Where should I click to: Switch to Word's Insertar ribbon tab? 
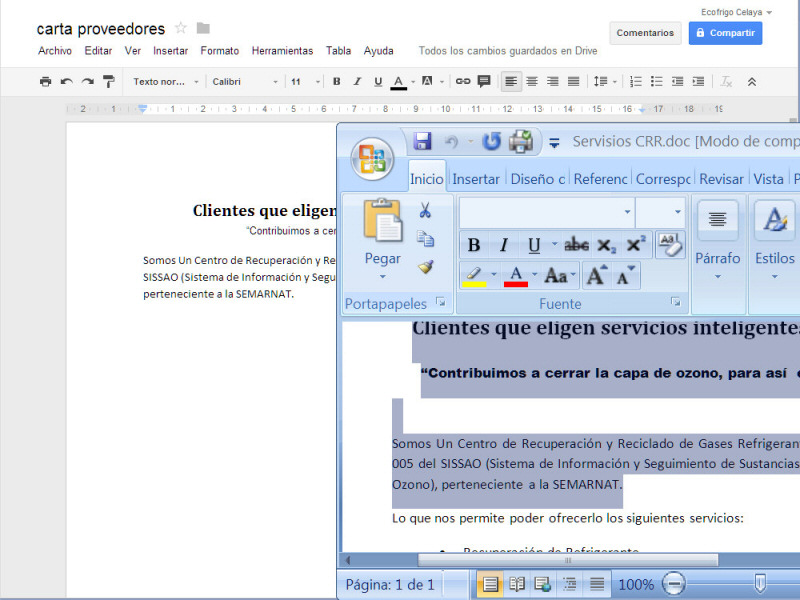(x=476, y=179)
